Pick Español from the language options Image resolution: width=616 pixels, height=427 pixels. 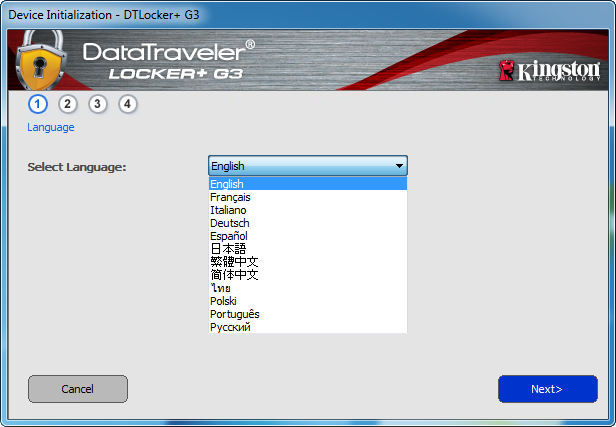[x=308, y=236]
